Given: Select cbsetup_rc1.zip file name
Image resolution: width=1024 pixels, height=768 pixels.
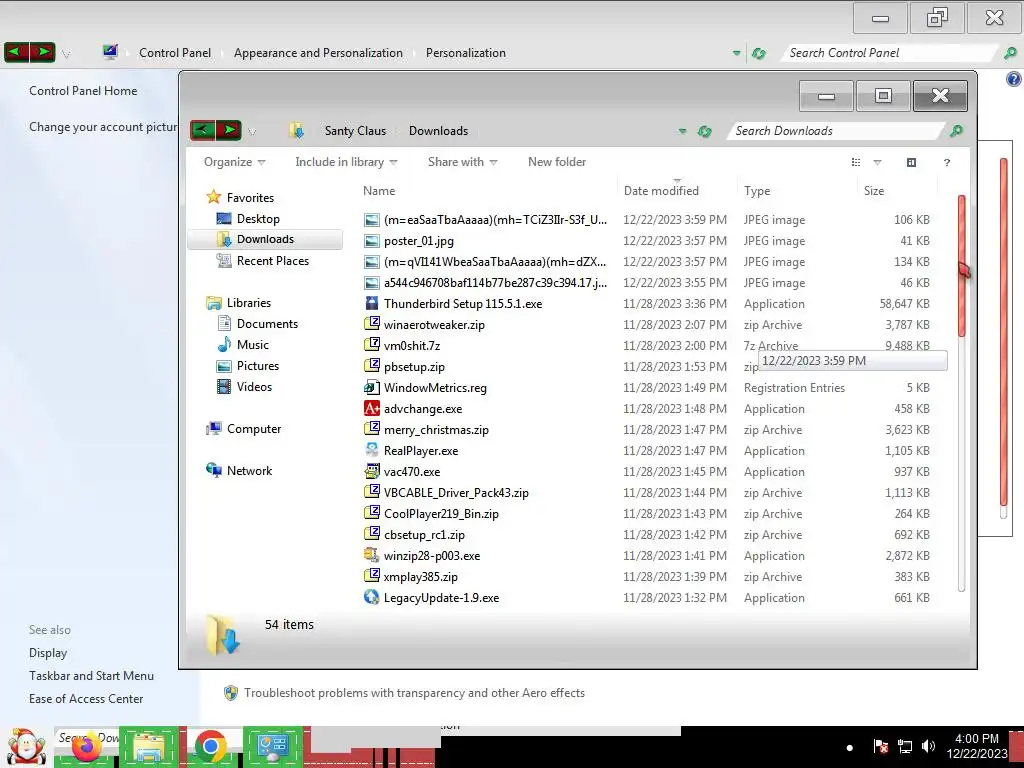Looking at the screenshot, I should pos(424,535).
